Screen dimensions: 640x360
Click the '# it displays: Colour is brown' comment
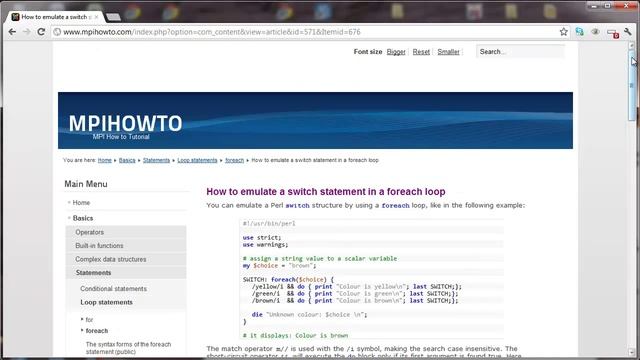click(296, 336)
